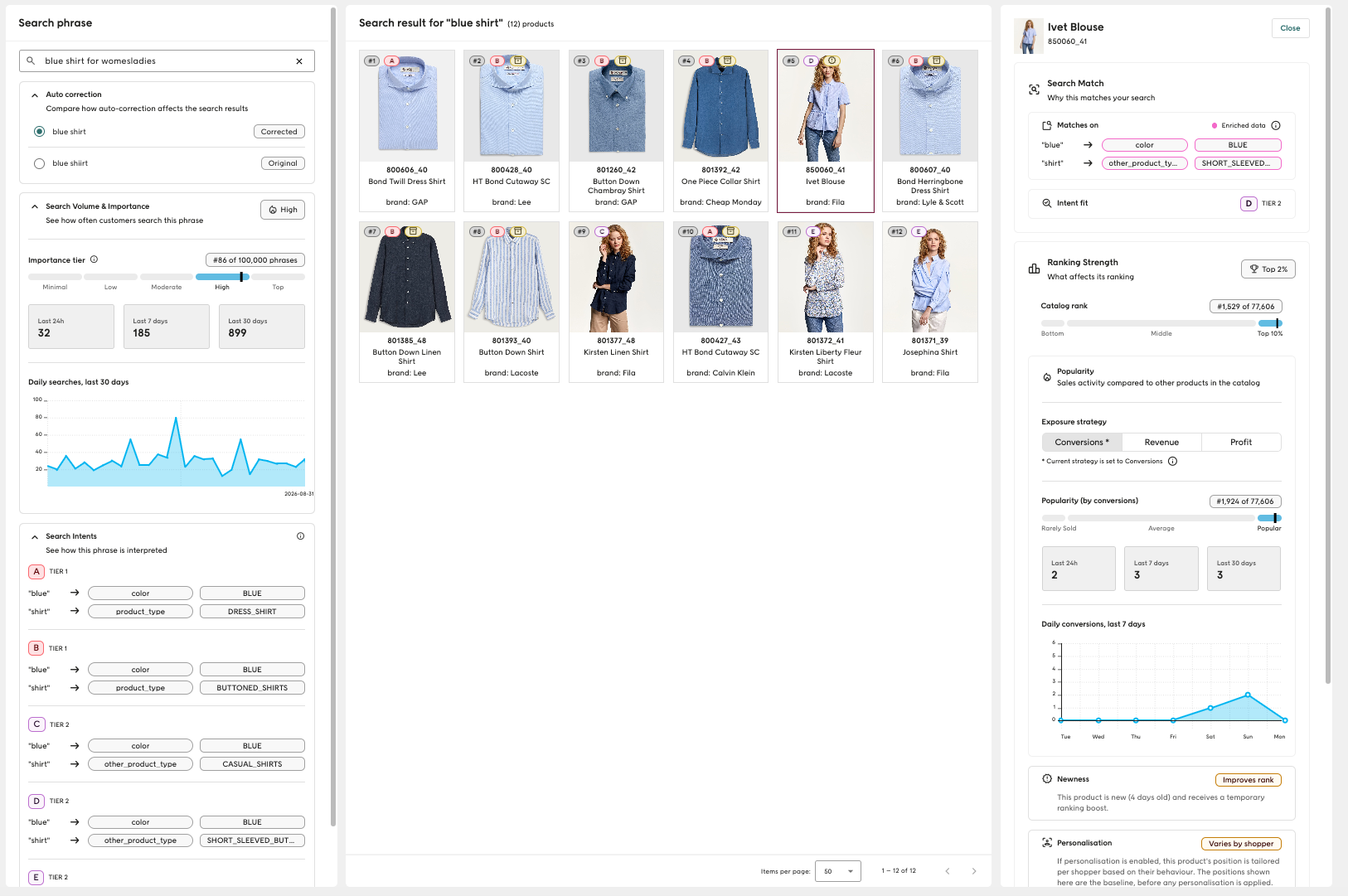Screen dimensions: 1348x896
Task: Collapse the Search Volume & Importance section
Action: point(35,206)
